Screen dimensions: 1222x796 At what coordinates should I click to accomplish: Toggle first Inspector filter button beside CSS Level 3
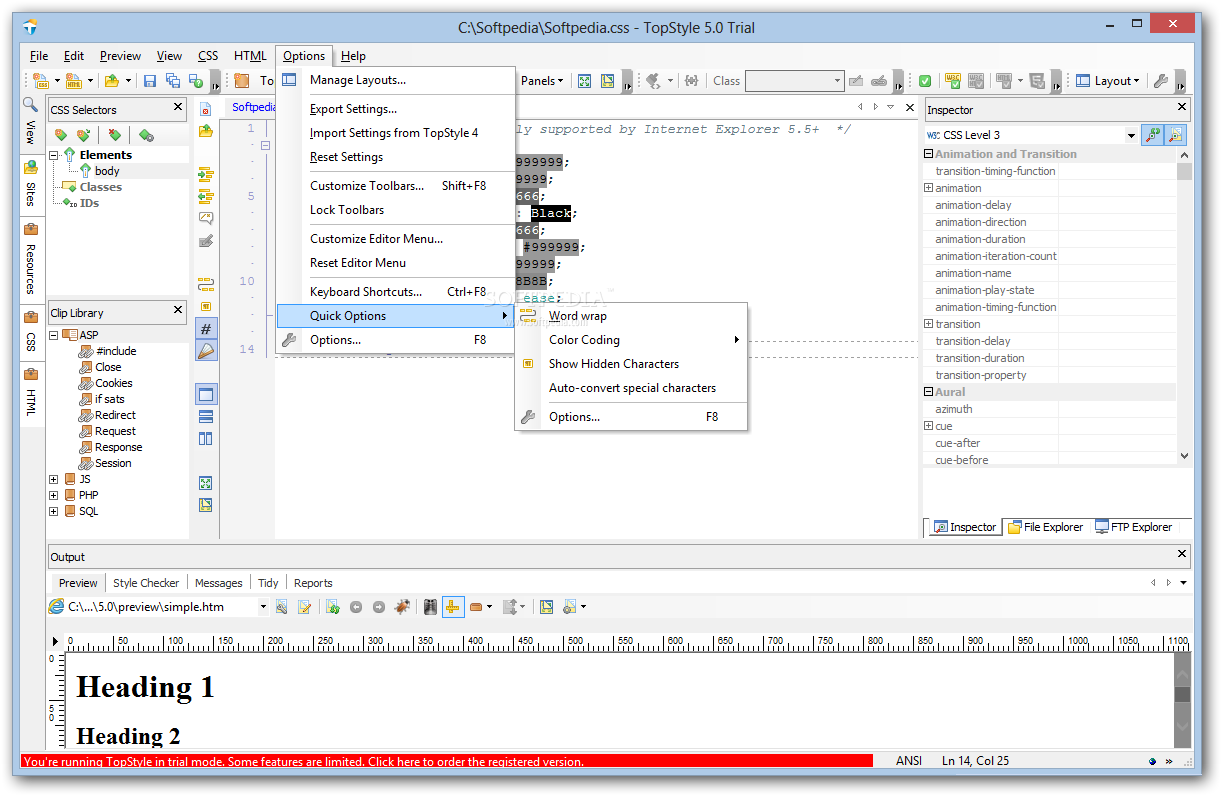tap(1153, 135)
